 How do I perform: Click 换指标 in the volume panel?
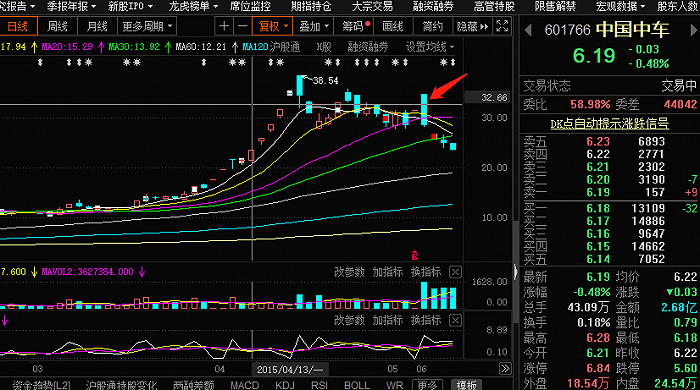pos(426,272)
